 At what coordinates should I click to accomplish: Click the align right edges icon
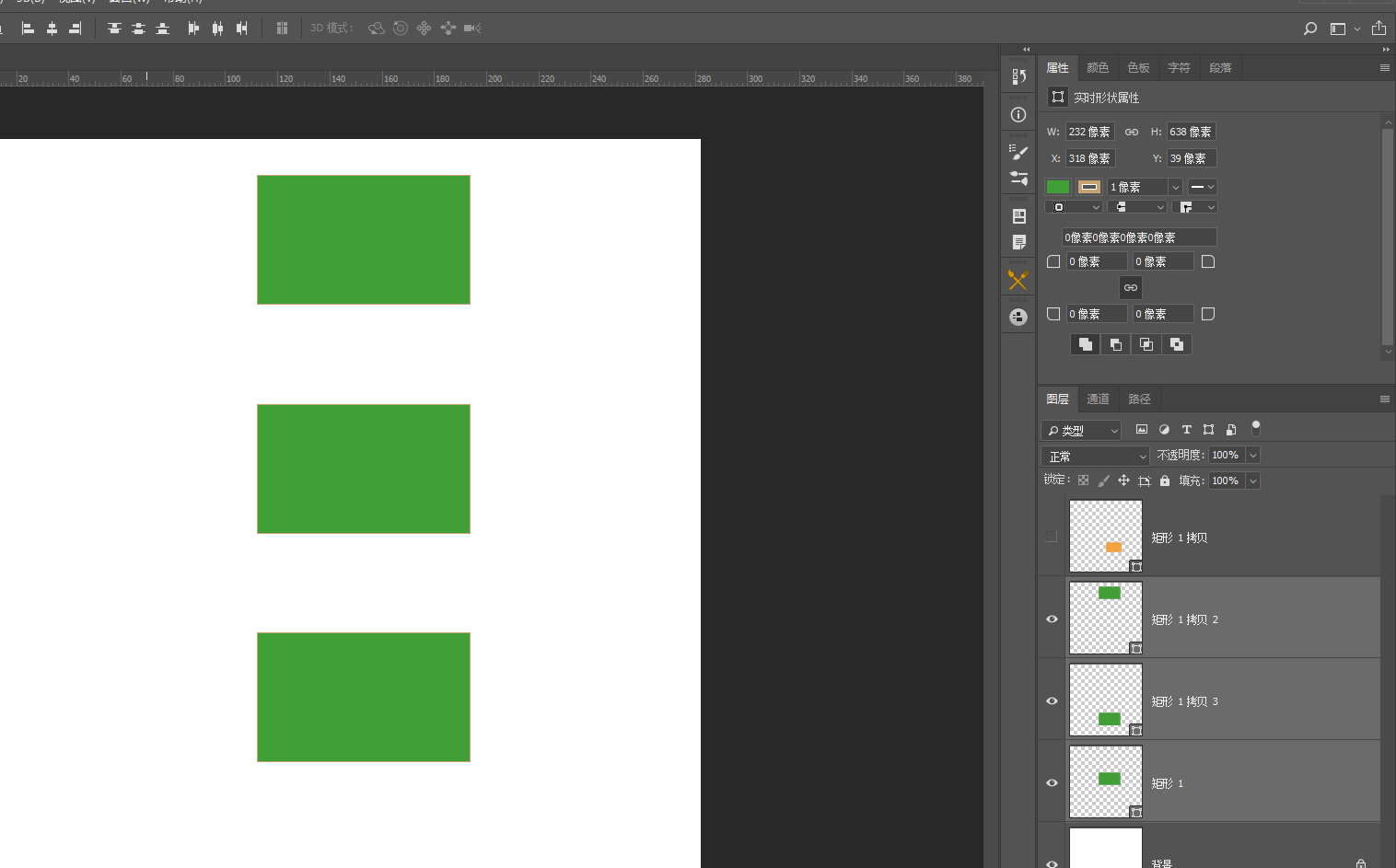(x=76, y=29)
